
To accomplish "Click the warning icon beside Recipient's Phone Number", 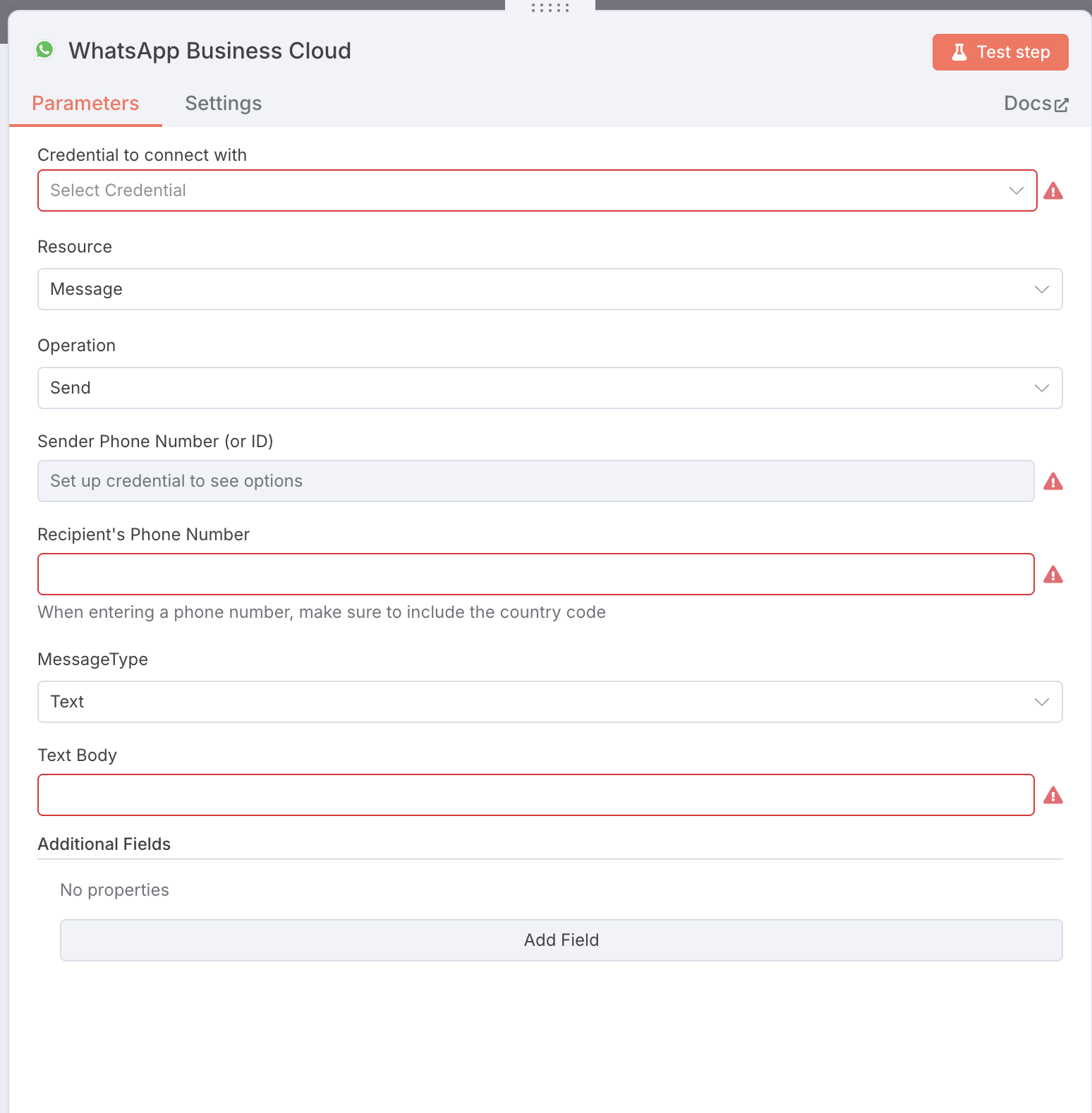I will (x=1053, y=574).
